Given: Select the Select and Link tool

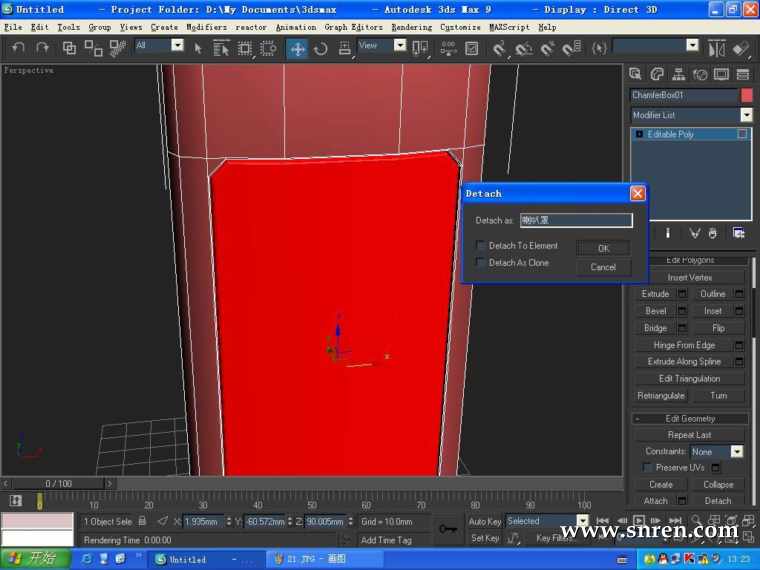Looking at the screenshot, I should [69, 48].
